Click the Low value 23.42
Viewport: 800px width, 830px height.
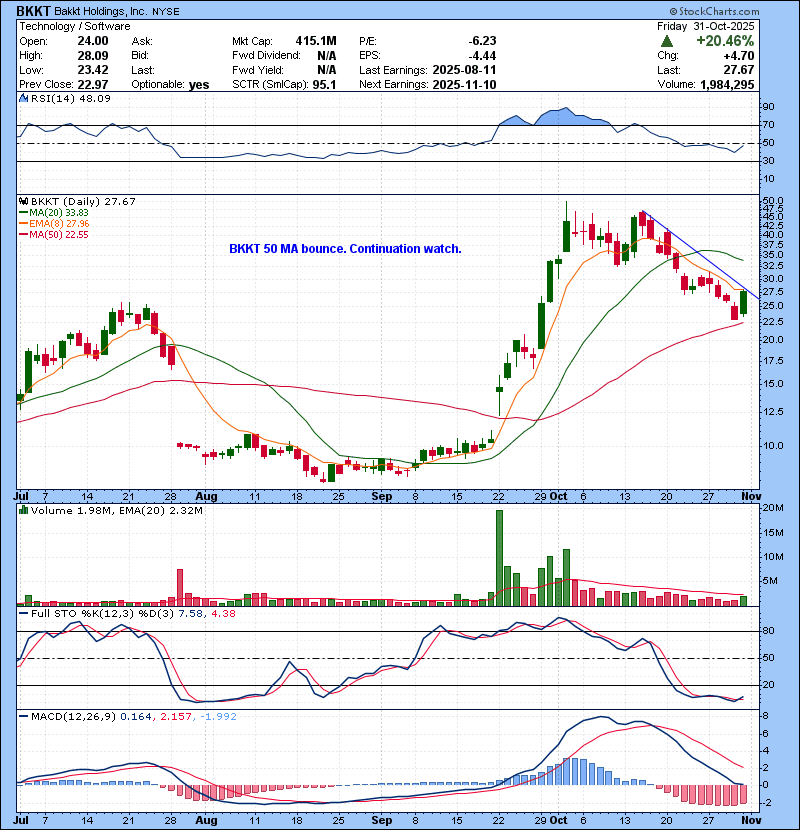(93, 70)
